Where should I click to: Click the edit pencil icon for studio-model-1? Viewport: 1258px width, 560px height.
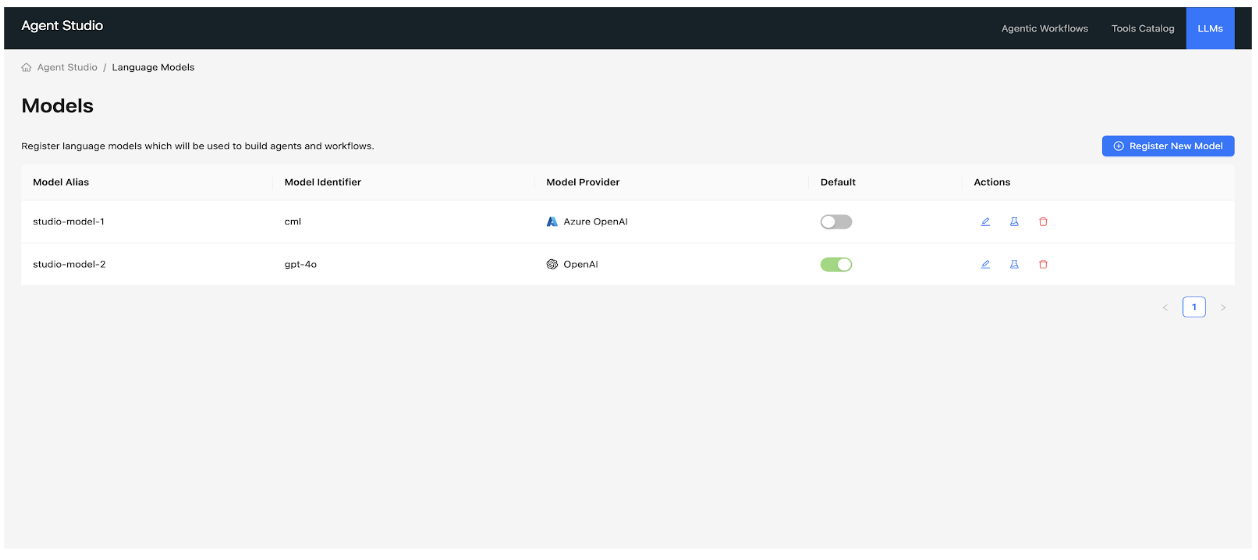(x=985, y=222)
